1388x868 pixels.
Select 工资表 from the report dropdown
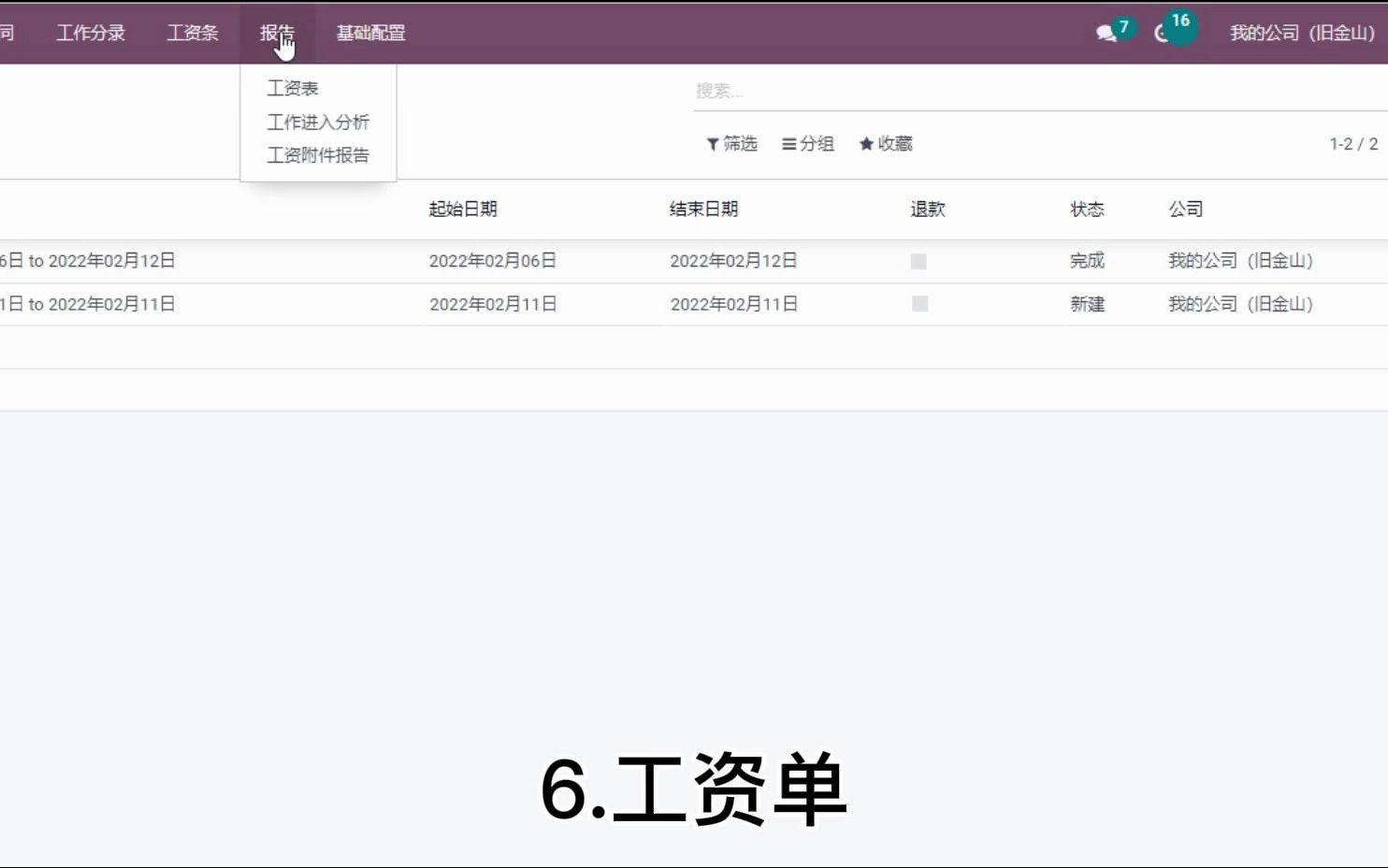point(293,88)
